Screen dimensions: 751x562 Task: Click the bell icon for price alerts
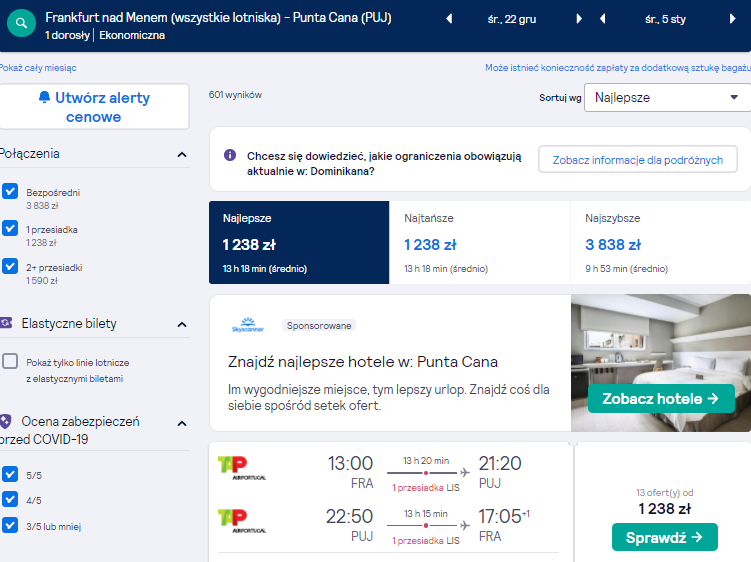click(44, 97)
